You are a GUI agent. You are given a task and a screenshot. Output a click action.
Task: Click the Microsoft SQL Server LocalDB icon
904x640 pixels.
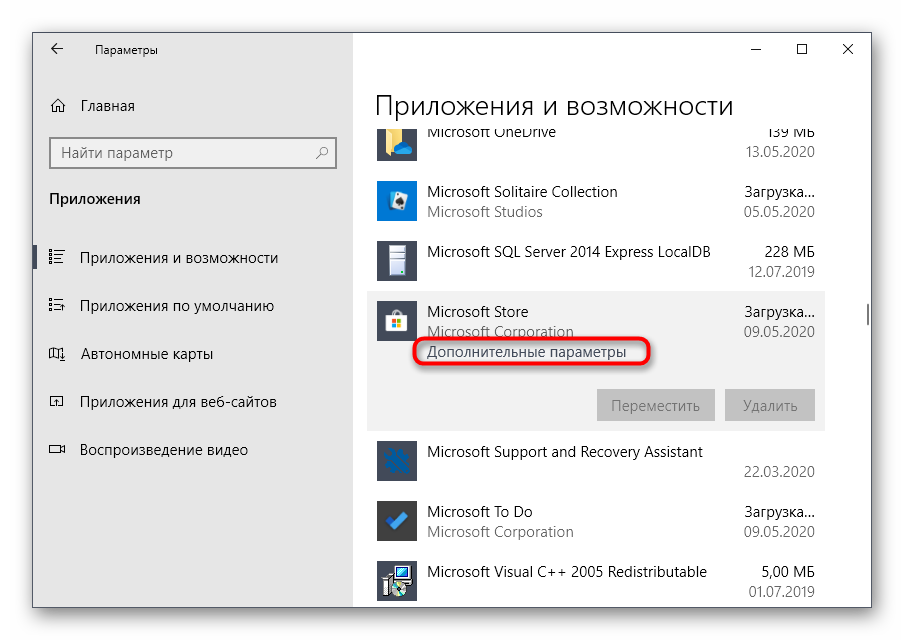click(x=396, y=261)
